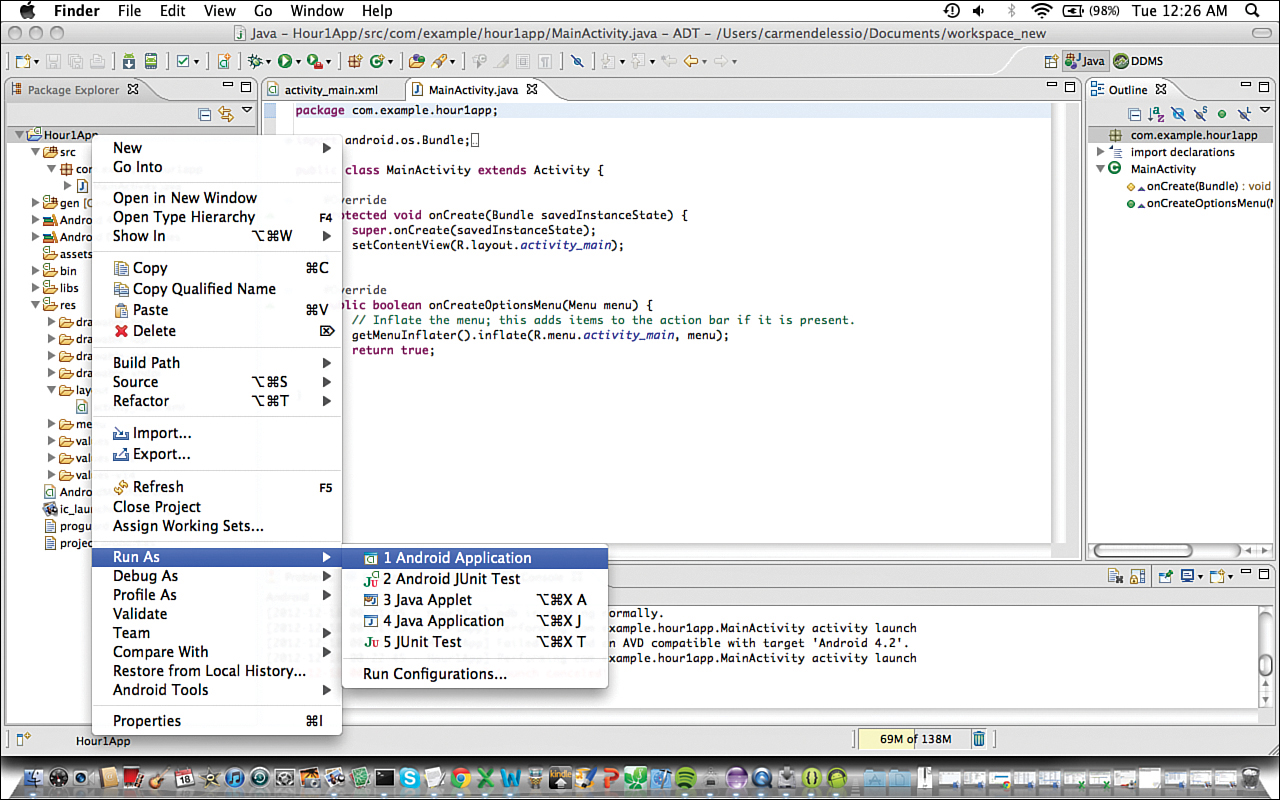Click the Back navigation arrow in the toolbar
This screenshot has height=800, width=1280.
point(690,61)
